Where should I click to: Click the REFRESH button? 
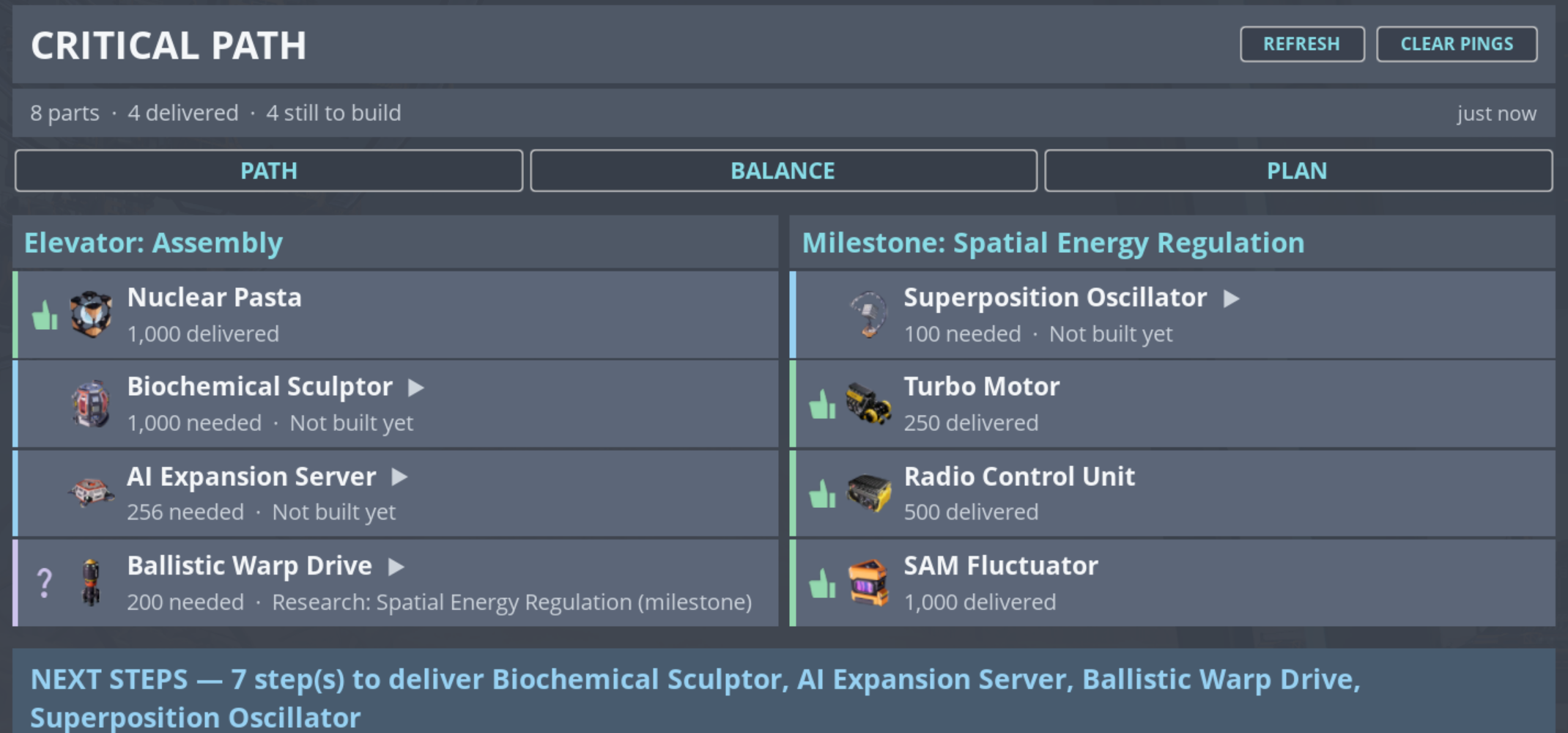pos(1302,44)
